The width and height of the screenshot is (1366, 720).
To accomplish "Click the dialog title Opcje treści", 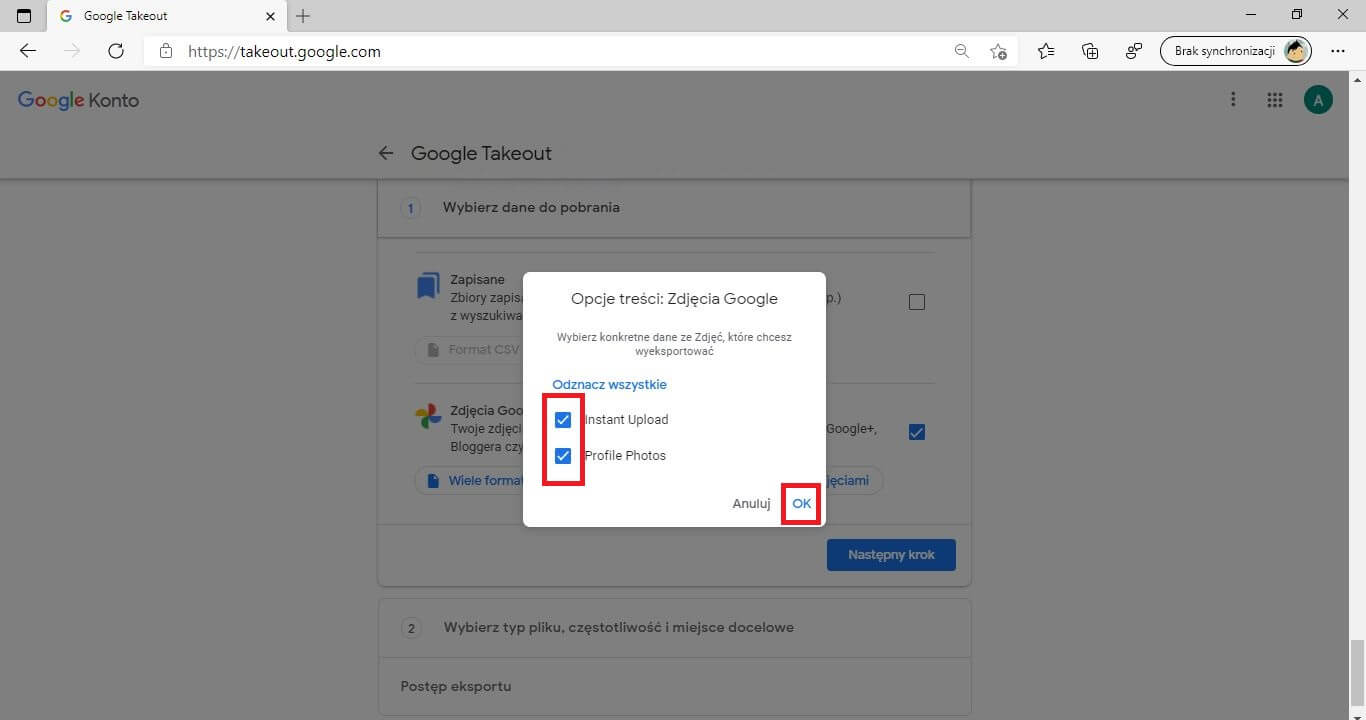I will pyautogui.click(x=674, y=299).
